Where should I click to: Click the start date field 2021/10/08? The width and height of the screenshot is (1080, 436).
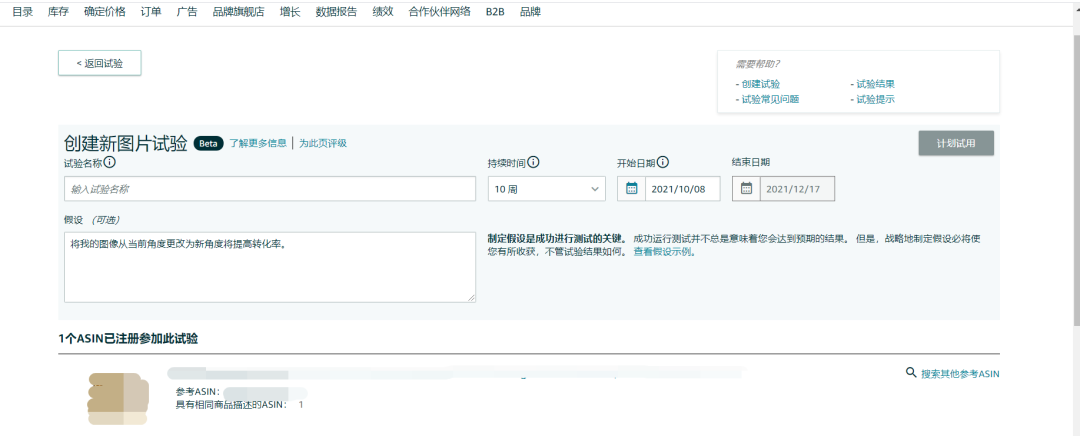tap(683, 189)
